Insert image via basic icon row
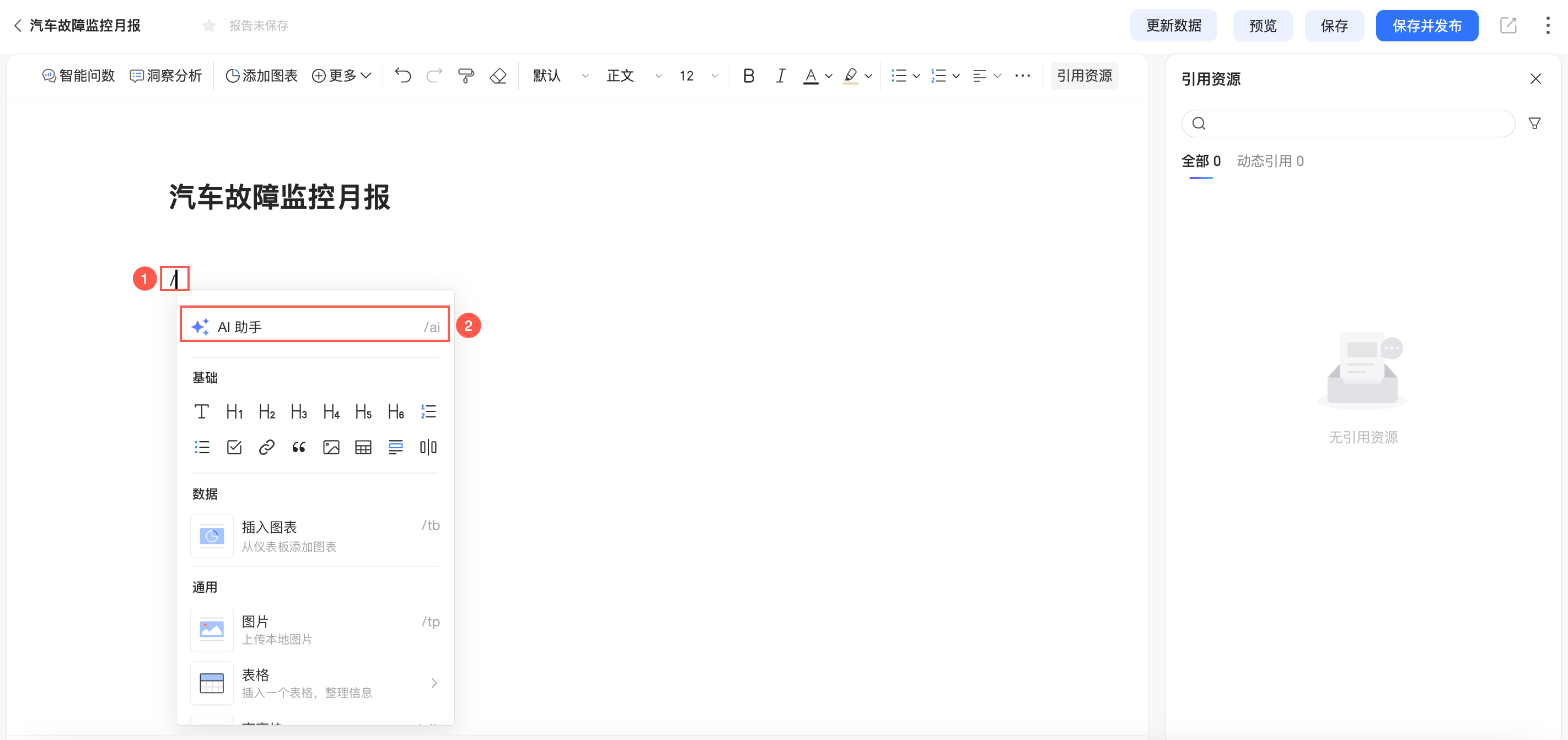The image size is (1568, 740). tap(331, 448)
